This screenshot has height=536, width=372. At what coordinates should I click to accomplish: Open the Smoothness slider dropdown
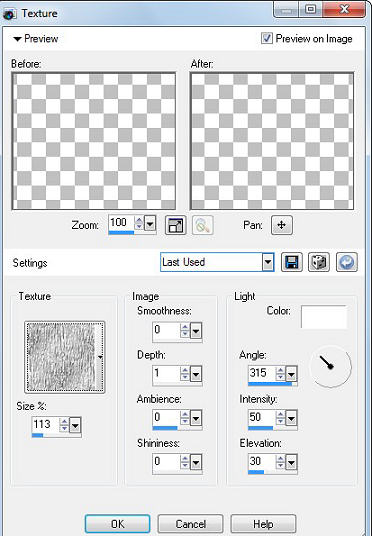tap(196, 331)
